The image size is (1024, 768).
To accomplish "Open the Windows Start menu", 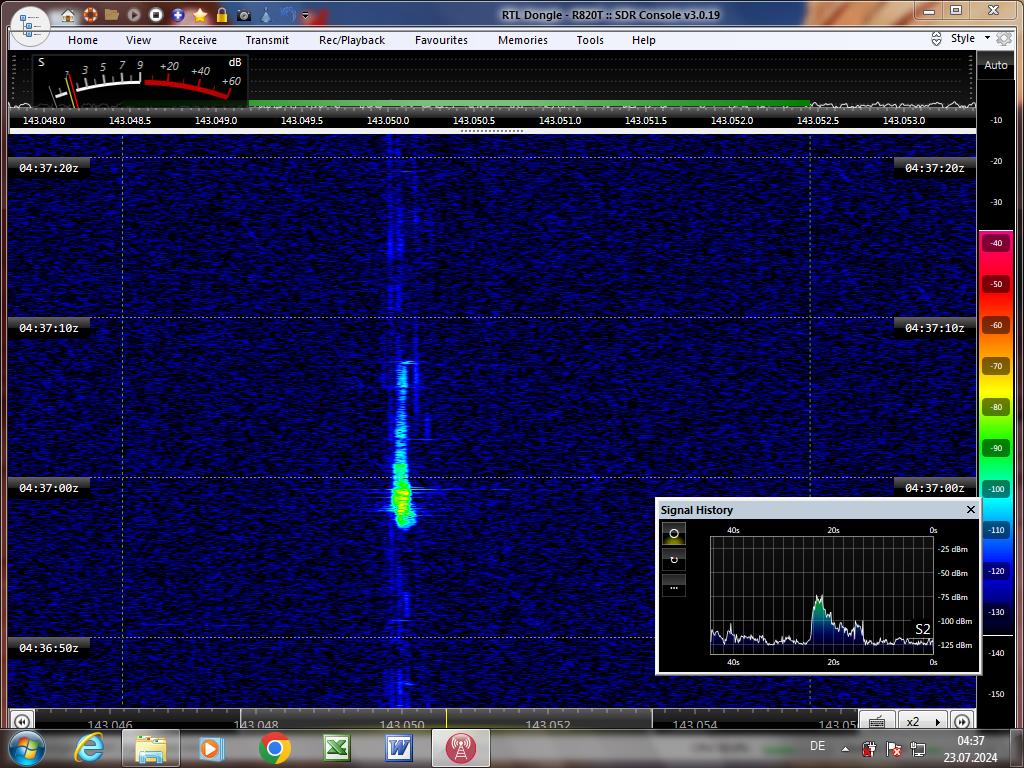I will coord(27,748).
